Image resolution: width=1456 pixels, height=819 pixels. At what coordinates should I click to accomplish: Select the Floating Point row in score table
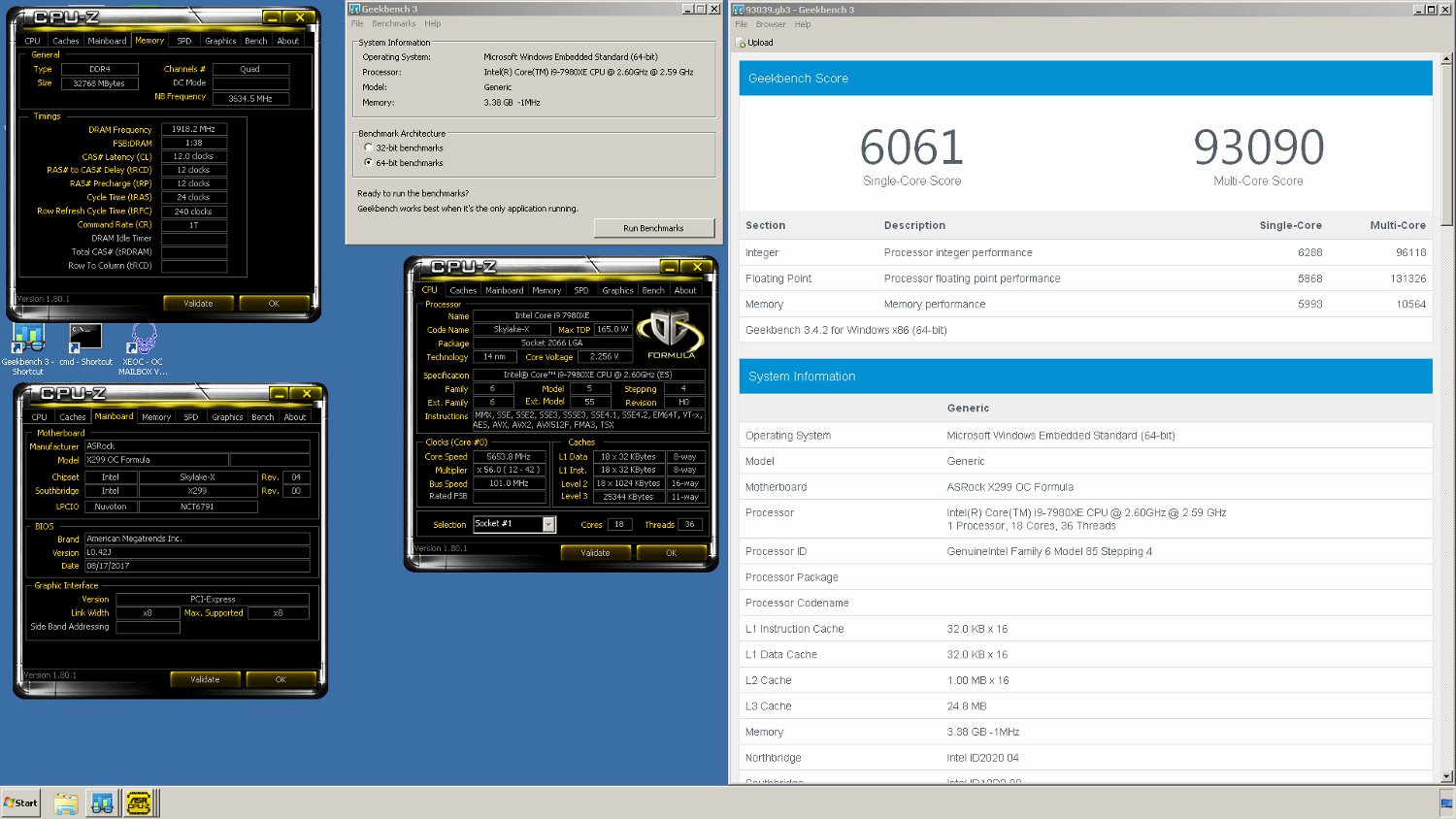click(1085, 278)
